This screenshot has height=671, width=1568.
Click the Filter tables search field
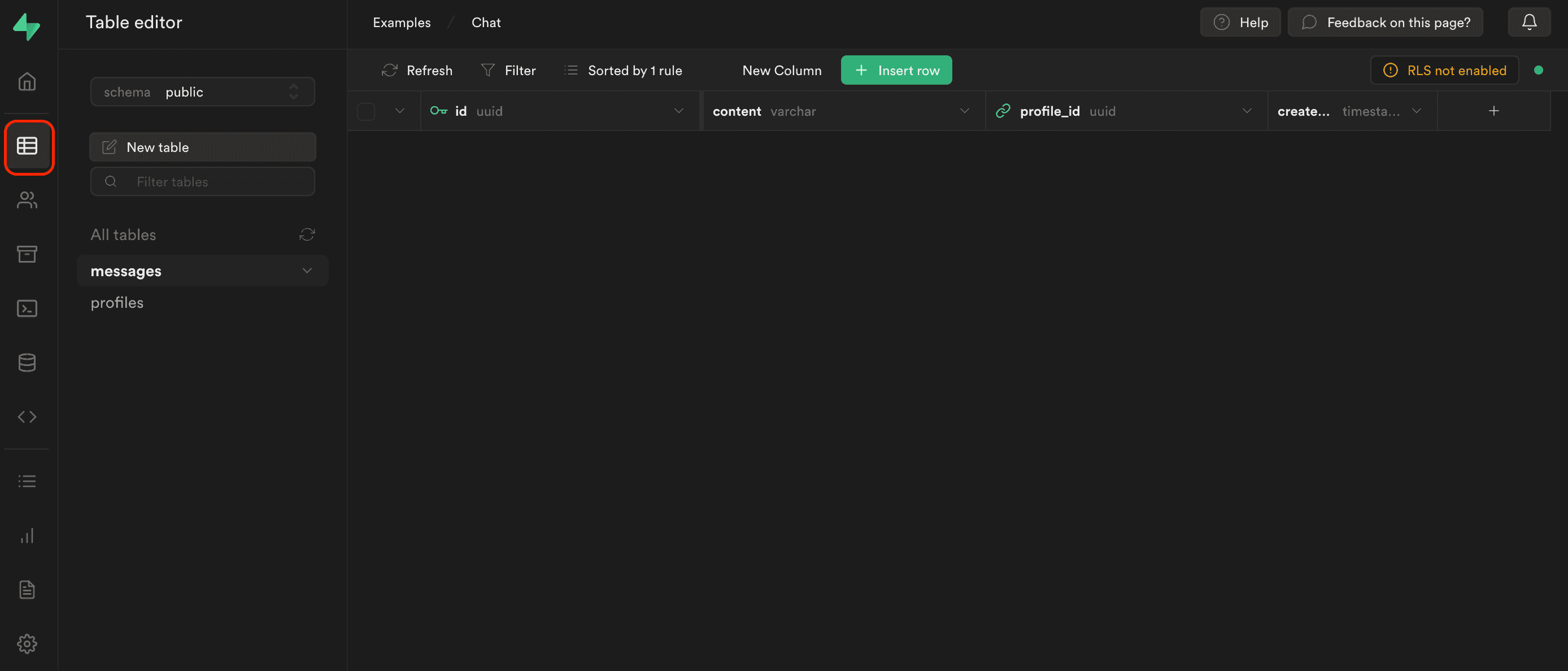(x=202, y=181)
